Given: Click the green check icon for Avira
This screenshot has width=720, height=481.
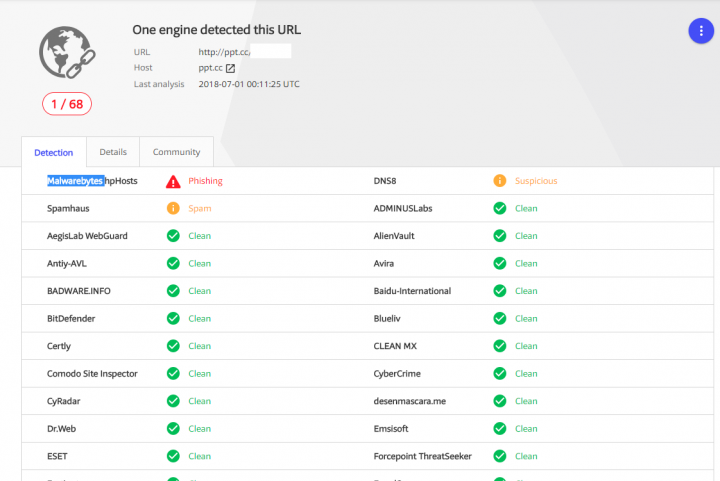Looking at the screenshot, I should tap(499, 264).
